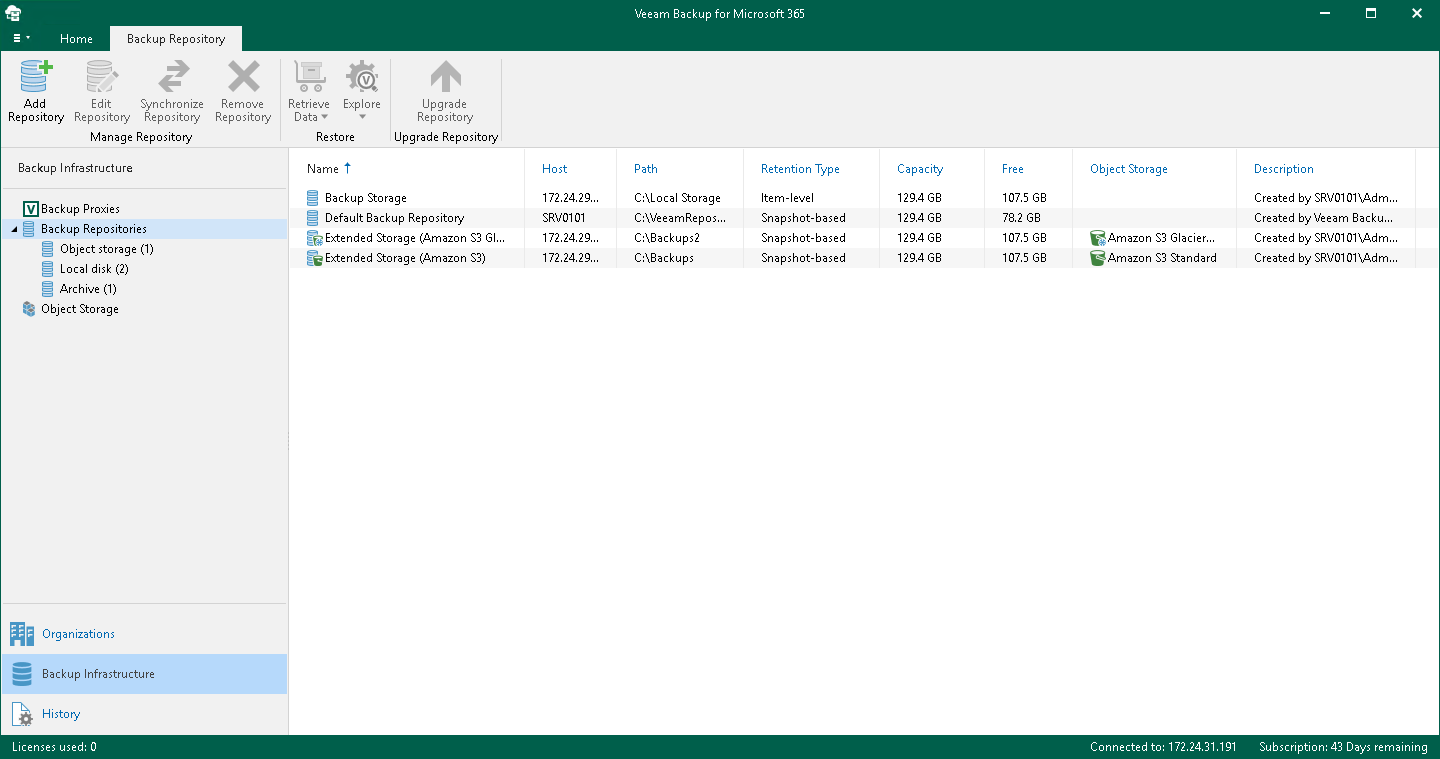Open the main application menu button
The image size is (1440, 759).
pos(21,39)
